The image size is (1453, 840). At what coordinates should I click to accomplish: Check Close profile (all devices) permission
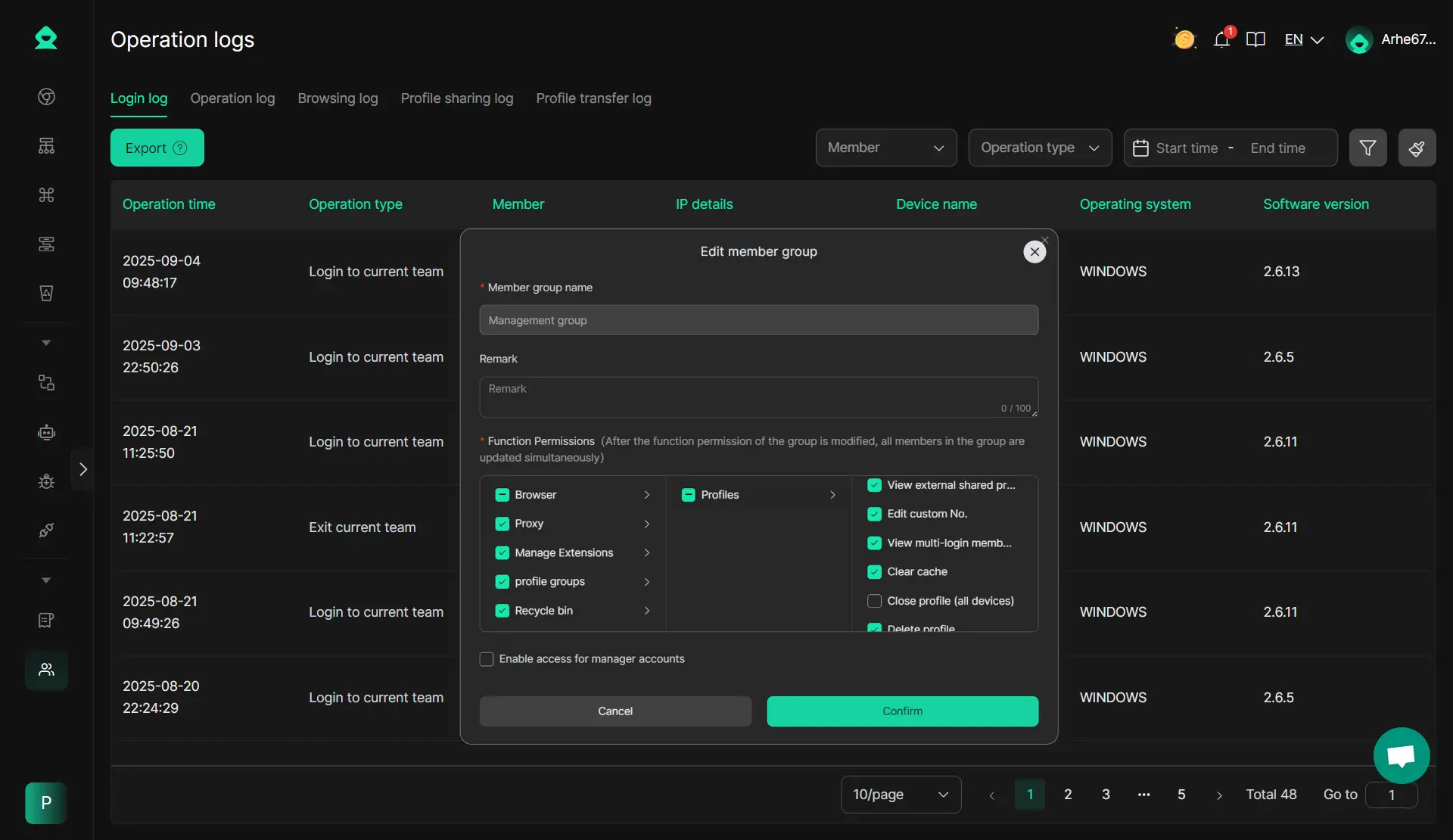point(874,601)
